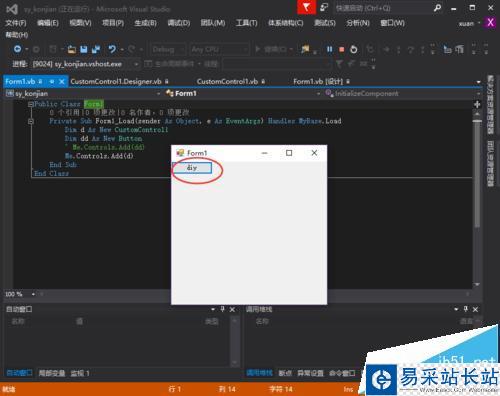Click the Form1 window app icon
The image size is (500, 396).
pos(180,153)
